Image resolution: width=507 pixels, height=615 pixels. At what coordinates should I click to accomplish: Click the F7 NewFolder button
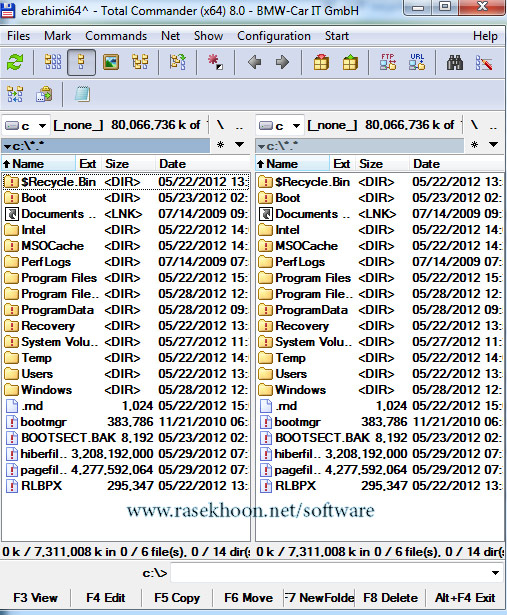319,598
